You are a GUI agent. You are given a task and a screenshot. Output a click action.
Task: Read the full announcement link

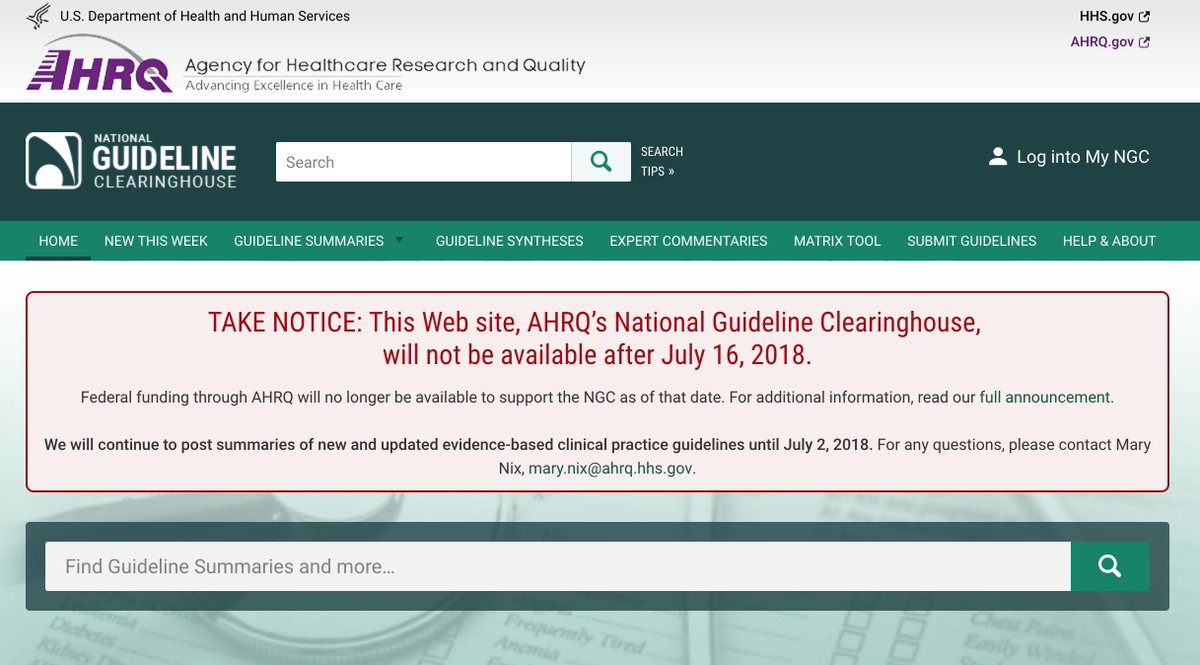(1045, 397)
